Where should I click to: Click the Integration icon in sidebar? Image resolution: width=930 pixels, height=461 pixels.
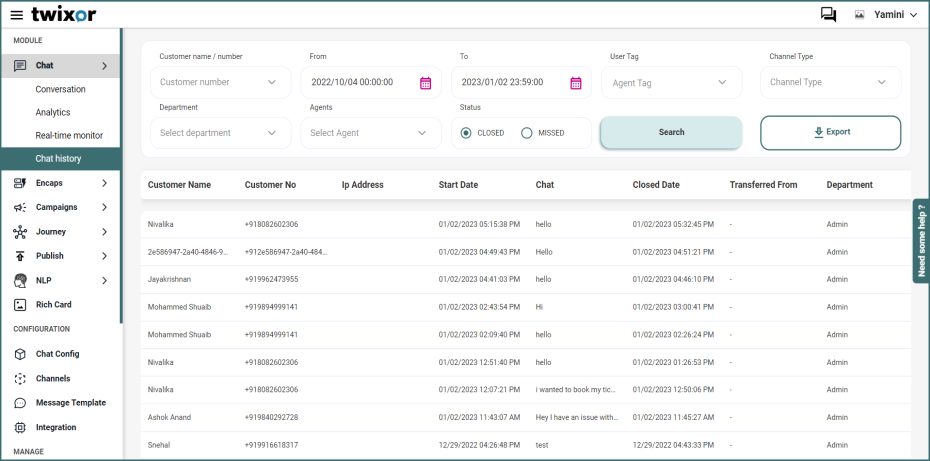[20, 428]
